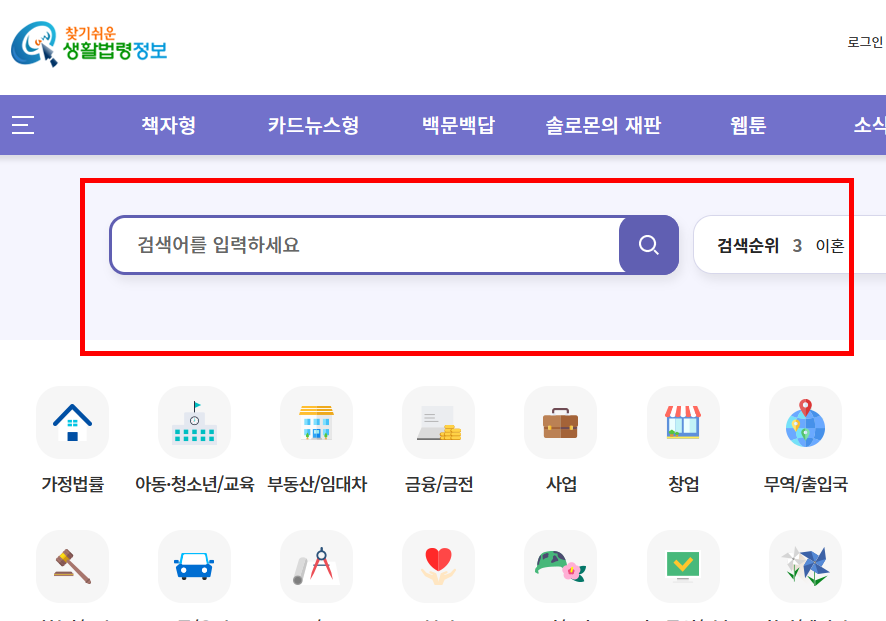
Task: Select the 무역/출입국 globe pin icon
Action: [805, 421]
